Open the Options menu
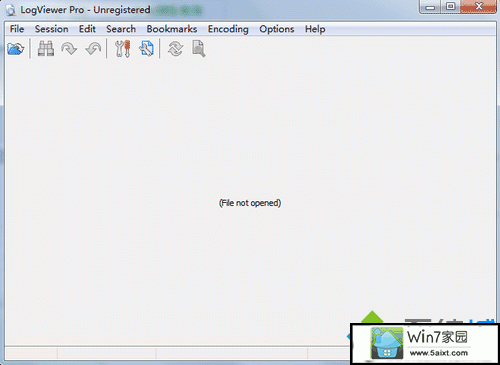Viewport: 500px width, 365px height. (x=277, y=29)
